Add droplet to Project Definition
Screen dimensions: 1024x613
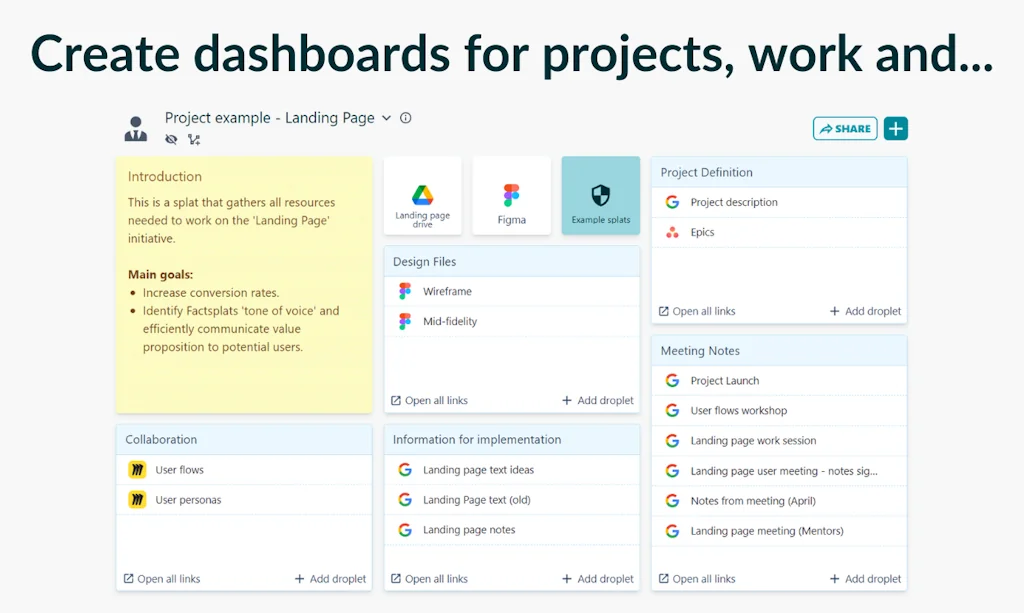(x=865, y=311)
